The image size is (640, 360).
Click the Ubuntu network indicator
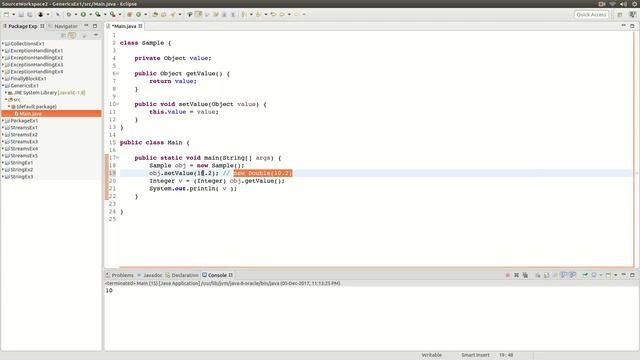click(x=613, y=4)
